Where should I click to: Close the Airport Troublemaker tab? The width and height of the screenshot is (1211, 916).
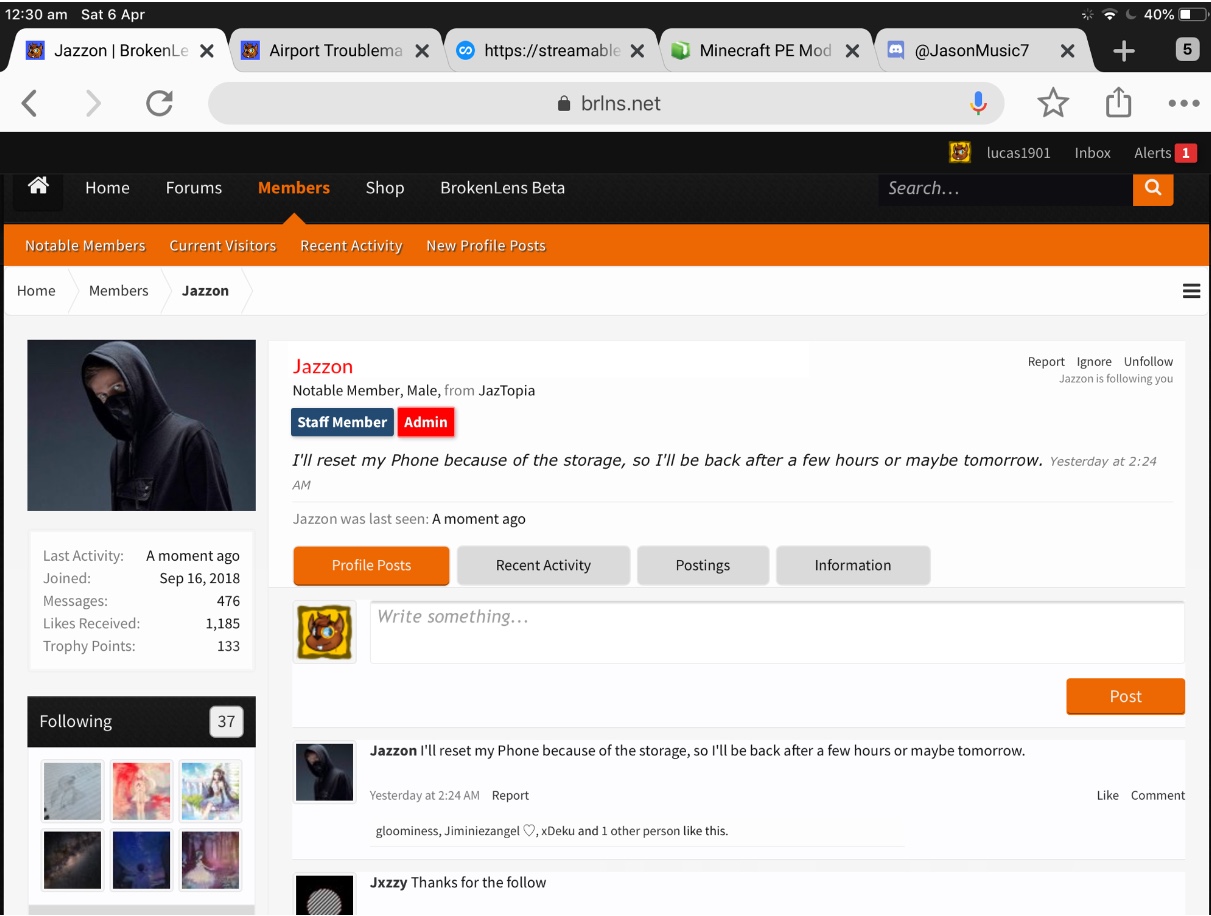point(422,51)
